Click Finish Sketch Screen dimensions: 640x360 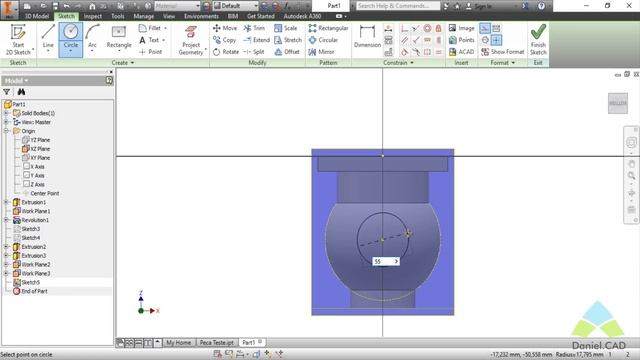pyautogui.click(x=538, y=39)
